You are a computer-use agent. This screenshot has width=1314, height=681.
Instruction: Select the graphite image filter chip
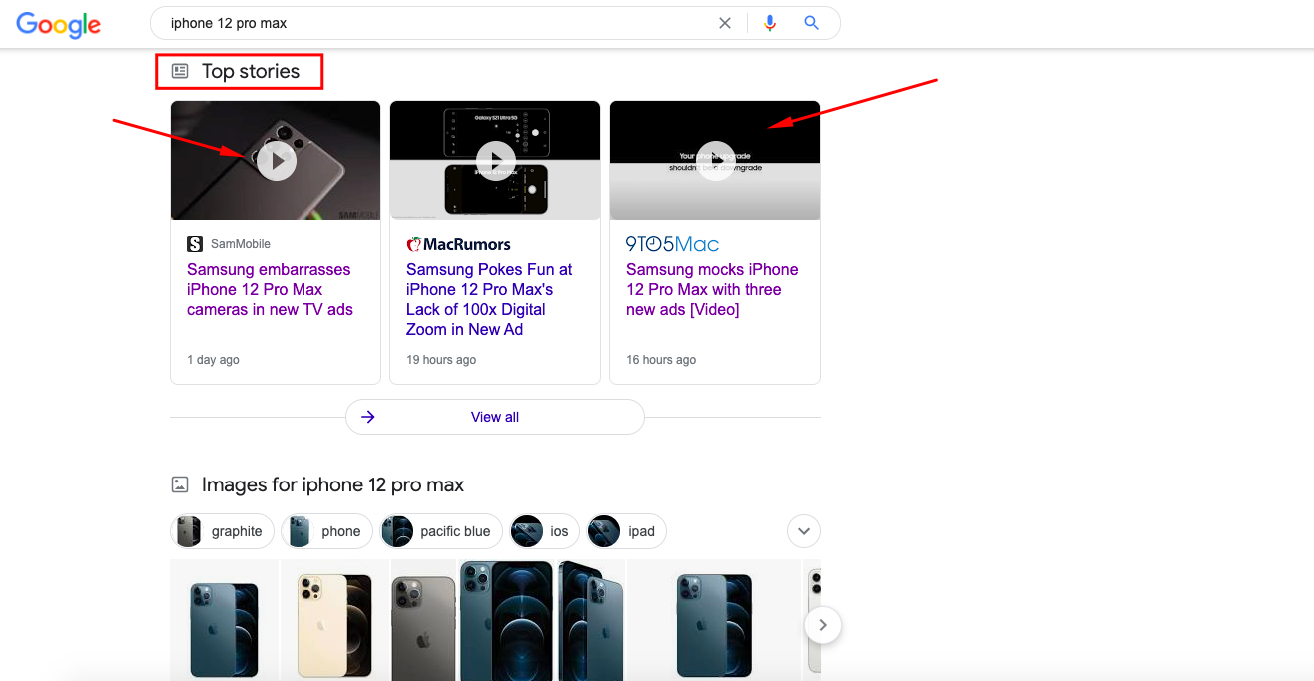(221, 531)
